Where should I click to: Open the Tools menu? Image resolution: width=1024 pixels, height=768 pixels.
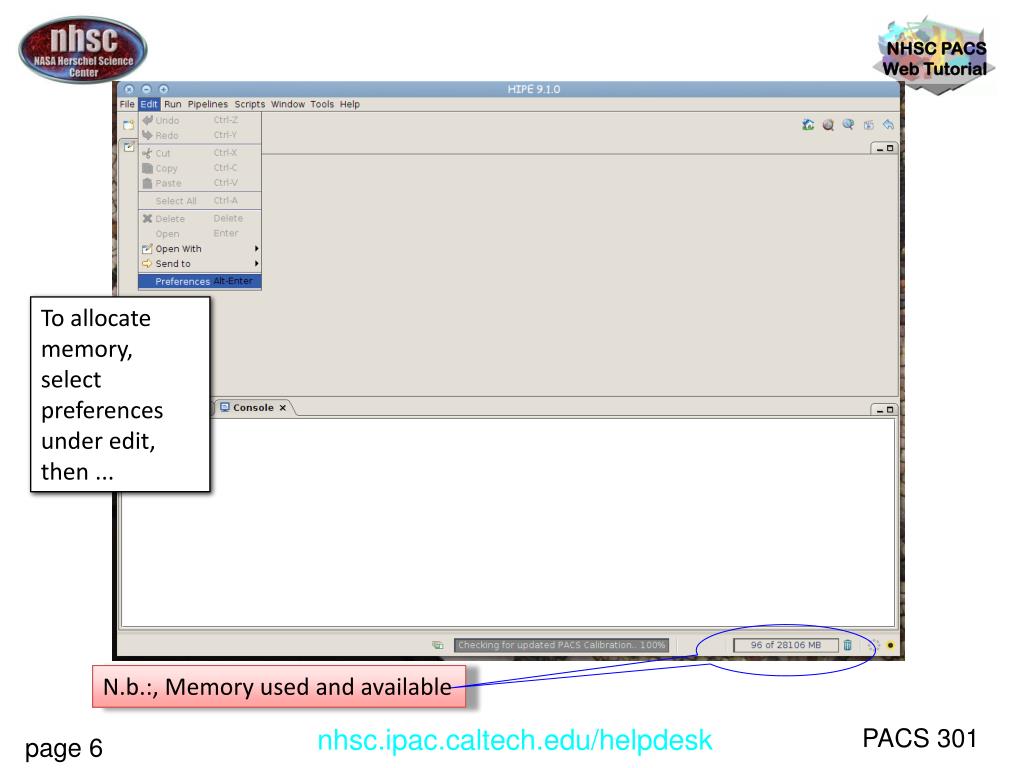(x=322, y=104)
